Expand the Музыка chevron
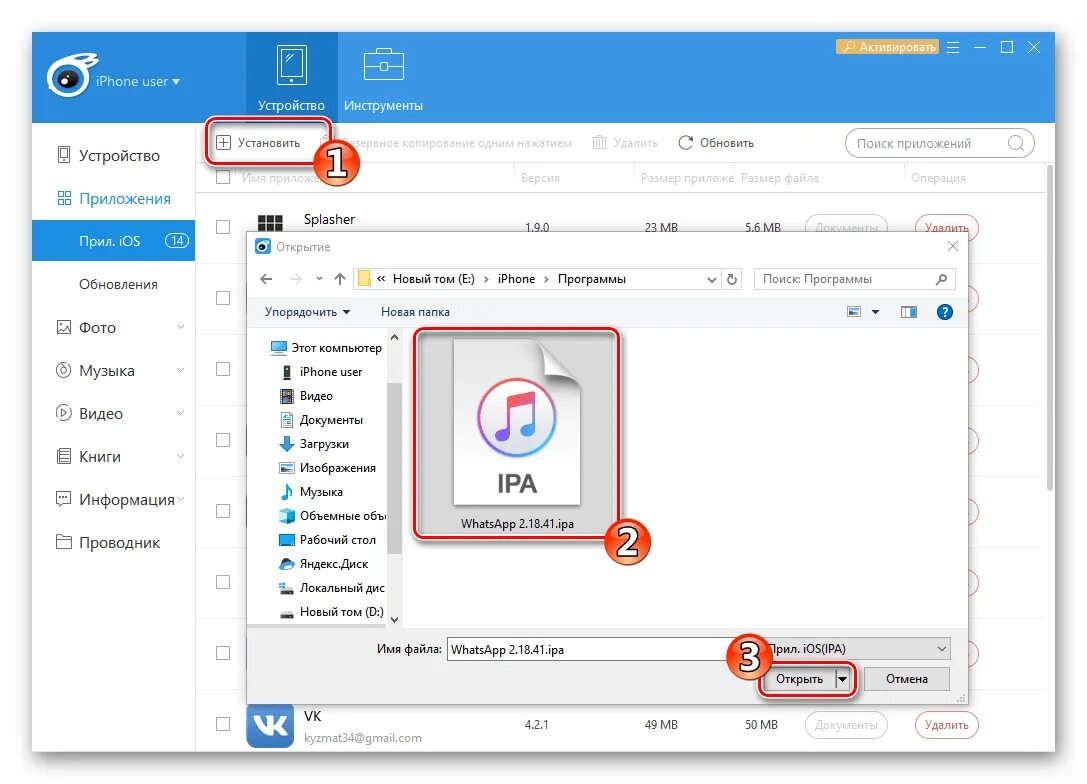This screenshot has height=784, width=1087. 180,370
